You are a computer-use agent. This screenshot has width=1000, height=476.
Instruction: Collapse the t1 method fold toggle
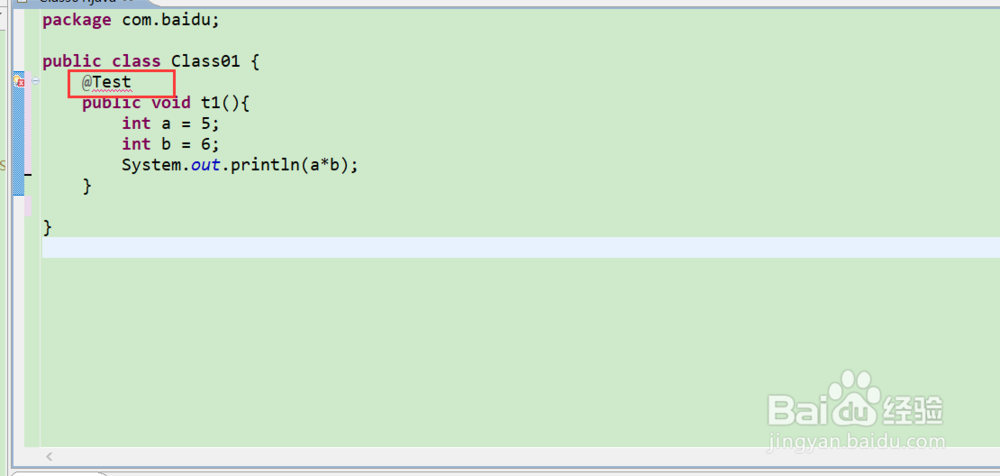tap(35, 81)
